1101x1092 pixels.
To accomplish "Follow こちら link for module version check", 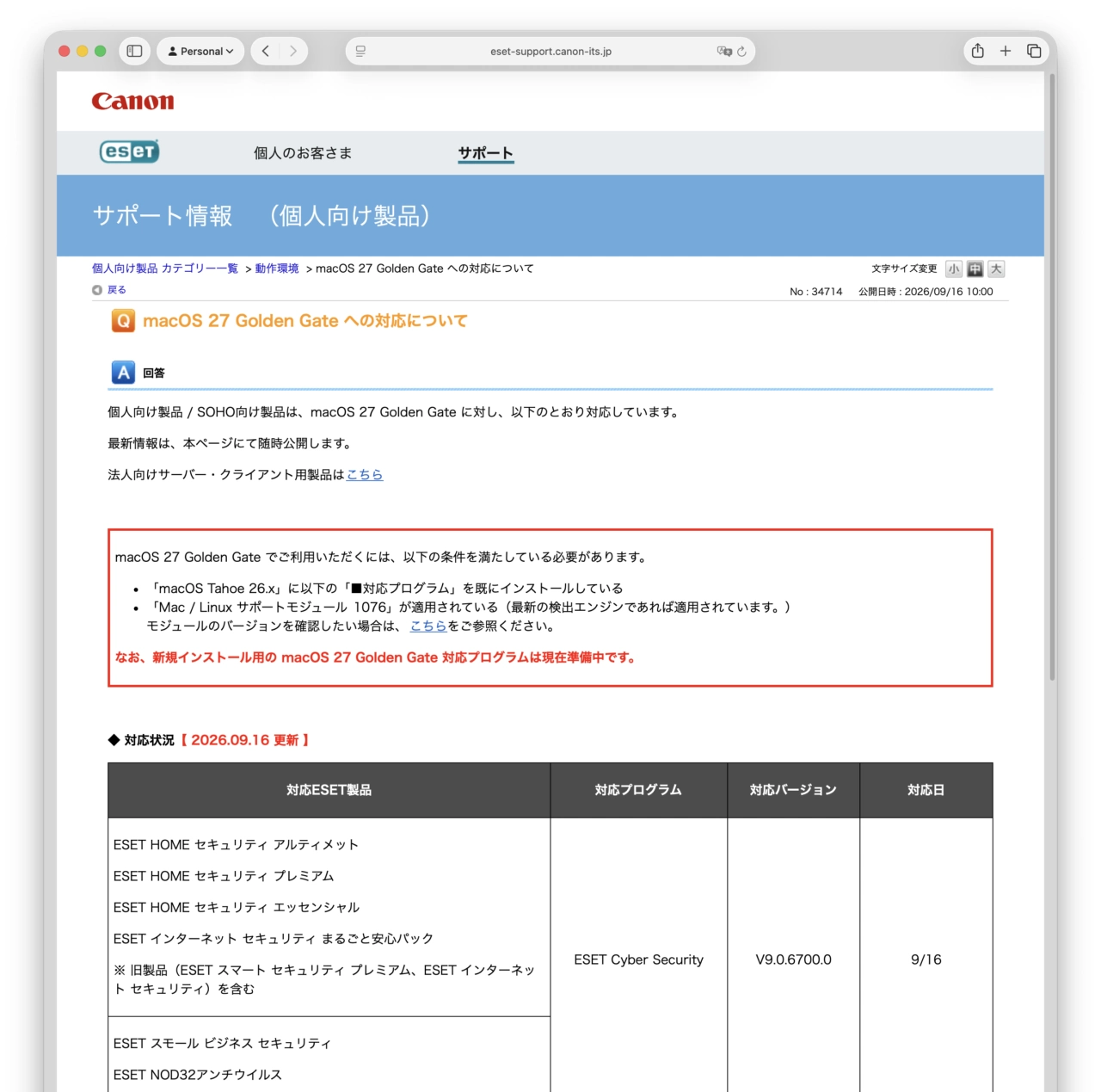I will [428, 626].
